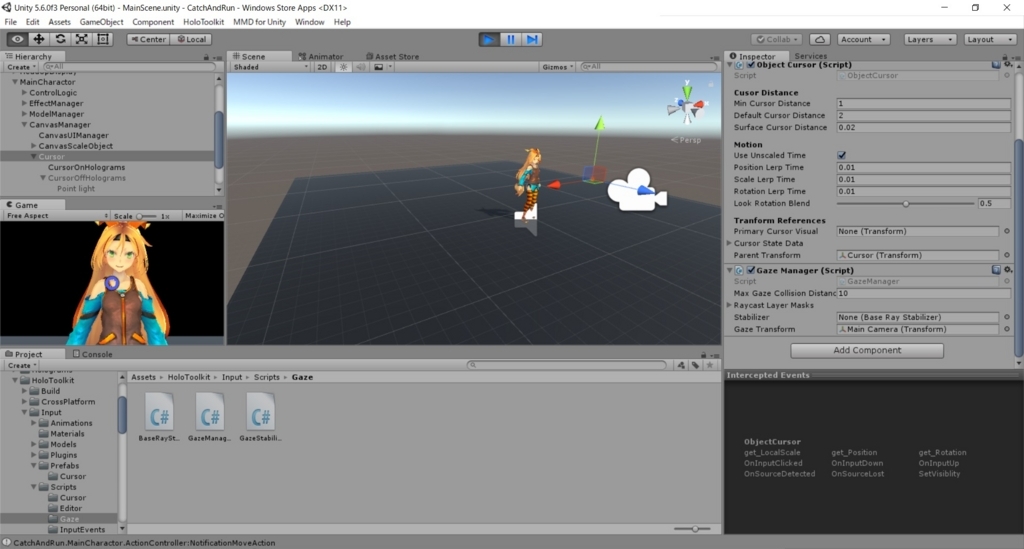Screen dimensions: 1024x549
Task: Open the Layout dropdown
Action: 990,39
